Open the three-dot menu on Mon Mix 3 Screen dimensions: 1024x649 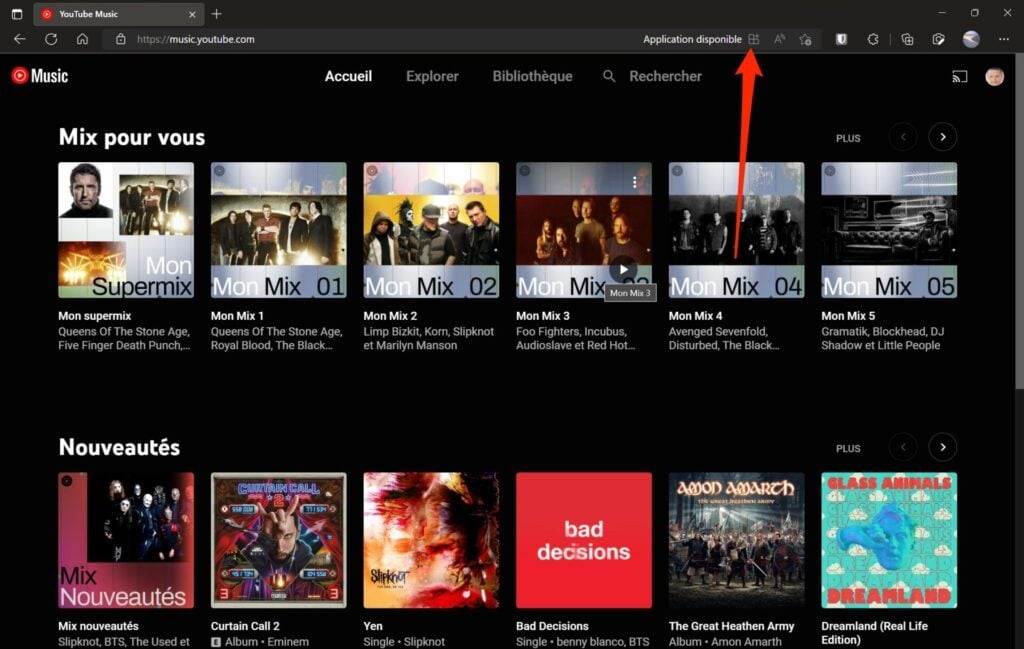pyautogui.click(x=634, y=182)
